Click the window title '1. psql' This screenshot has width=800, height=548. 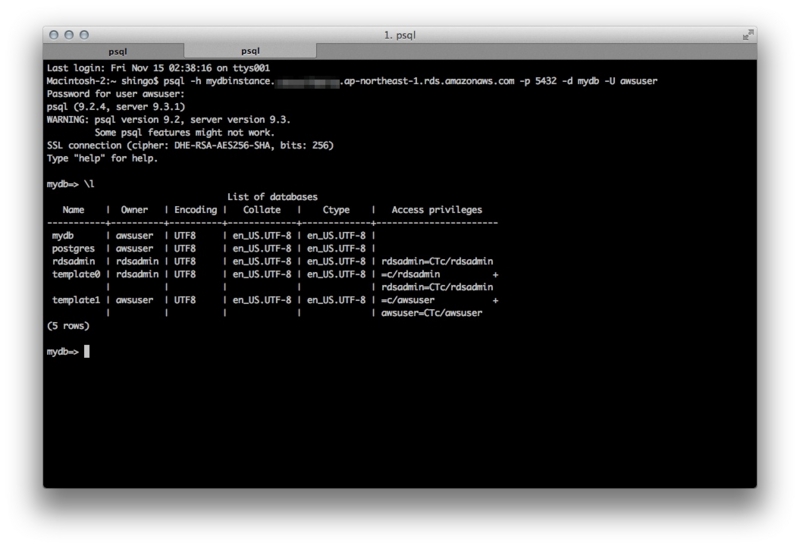pos(399,35)
